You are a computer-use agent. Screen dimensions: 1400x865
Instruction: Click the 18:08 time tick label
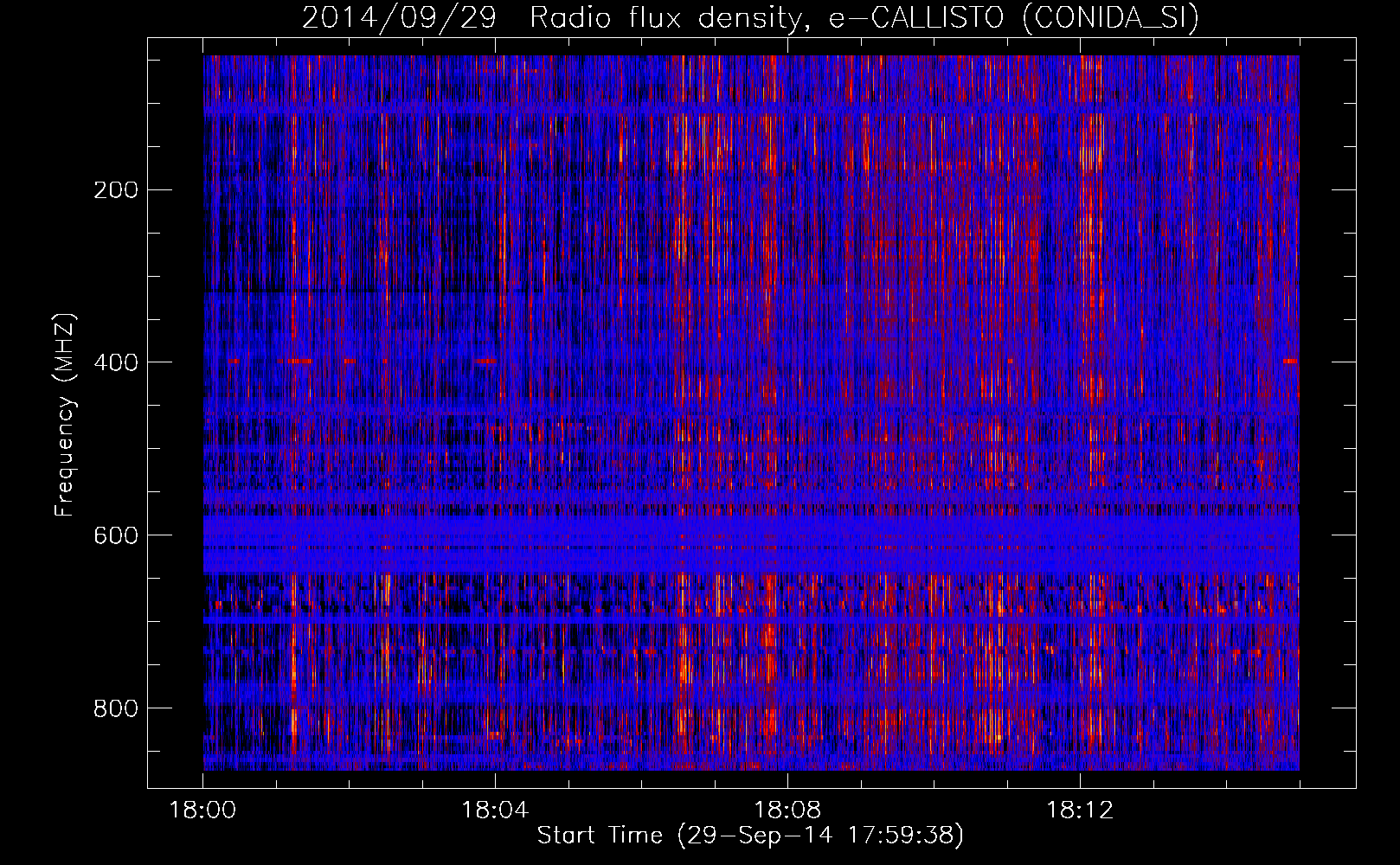coord(787,811)
